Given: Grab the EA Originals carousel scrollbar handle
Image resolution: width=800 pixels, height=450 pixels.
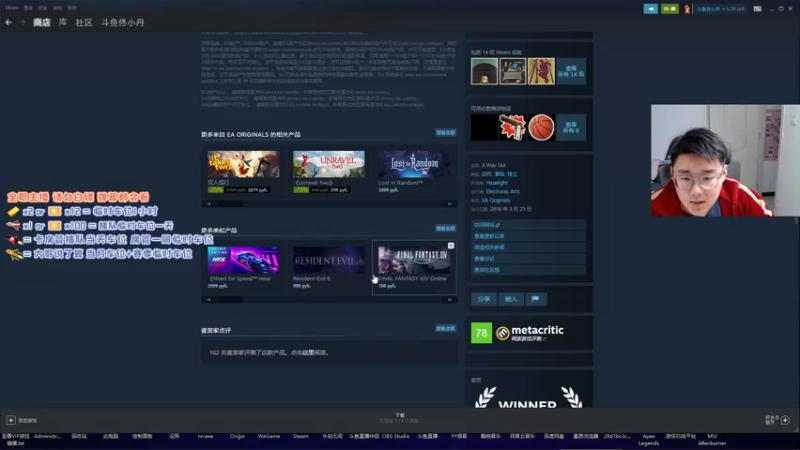Looking at the screenshot, I should (x=230, y=204).
